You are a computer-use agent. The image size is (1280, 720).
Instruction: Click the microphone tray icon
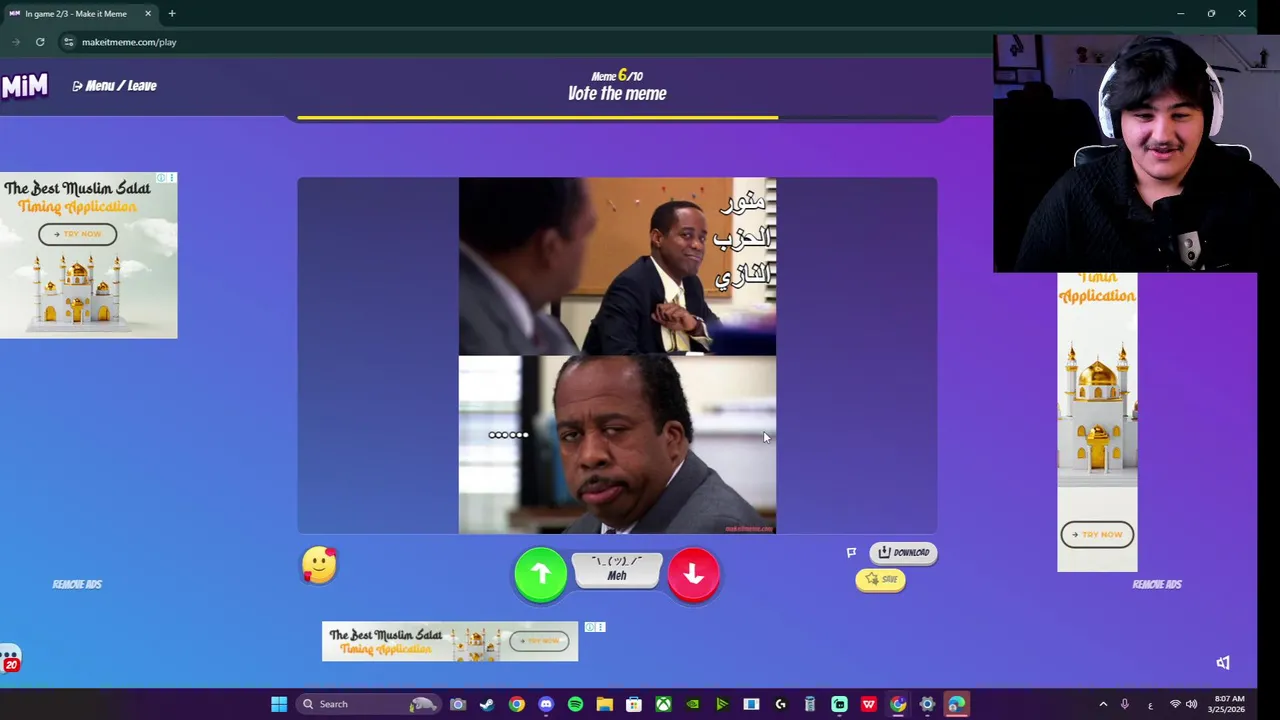coord(1125,704)
